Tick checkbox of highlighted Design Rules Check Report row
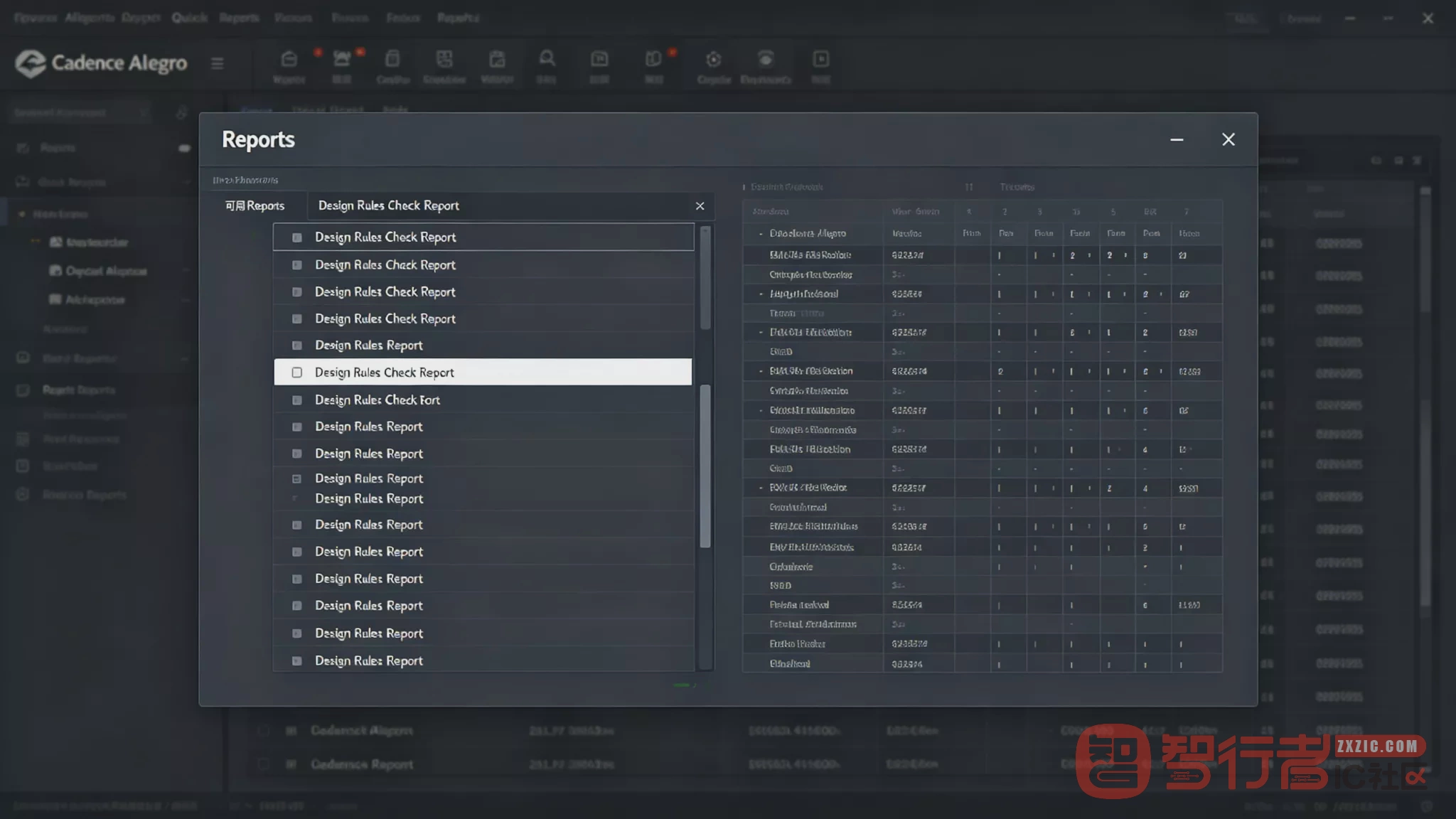 coord(297,373)
